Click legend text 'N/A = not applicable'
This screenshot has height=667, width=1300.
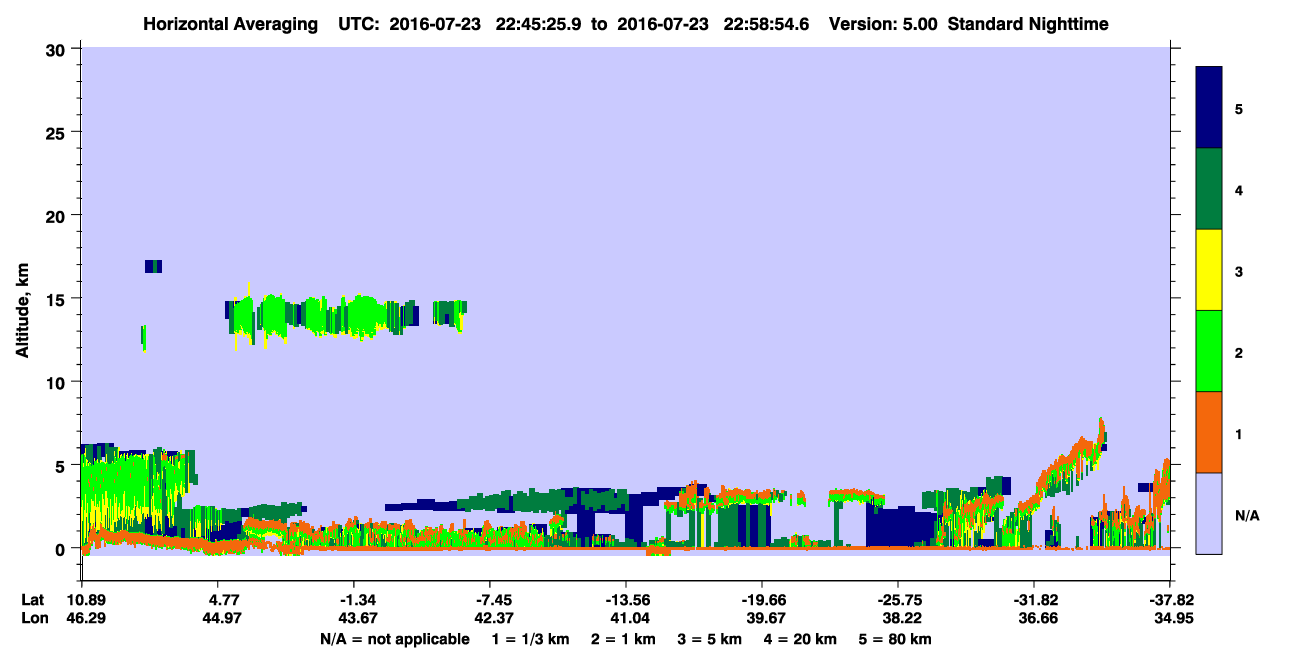(x=394, y=639)
